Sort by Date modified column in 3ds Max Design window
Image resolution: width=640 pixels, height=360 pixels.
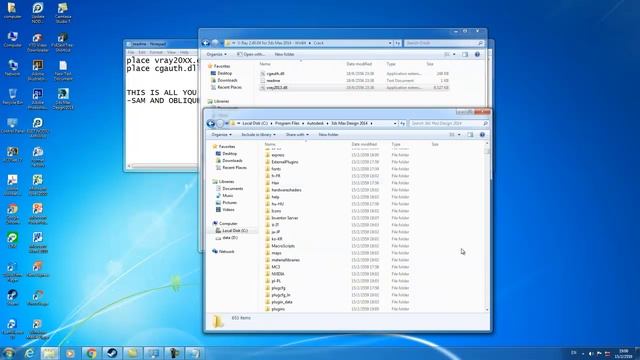tap(364, 144)
